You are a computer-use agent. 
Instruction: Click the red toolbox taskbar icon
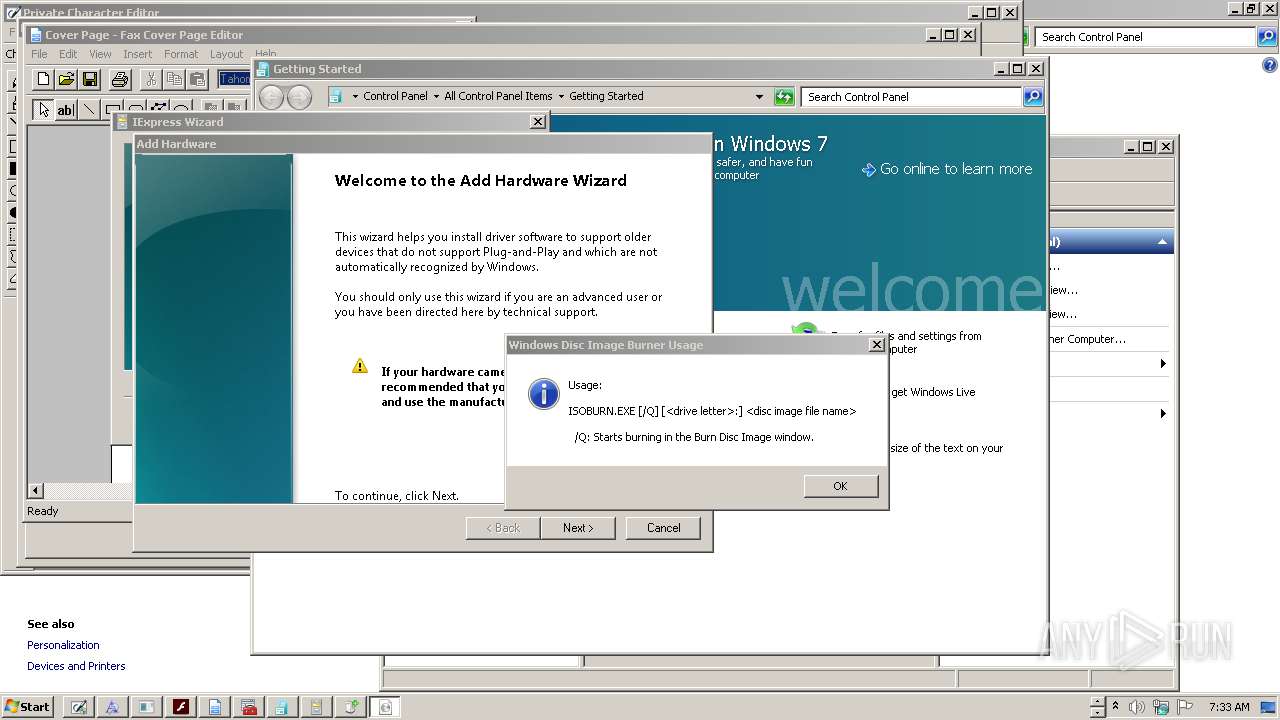249,707
